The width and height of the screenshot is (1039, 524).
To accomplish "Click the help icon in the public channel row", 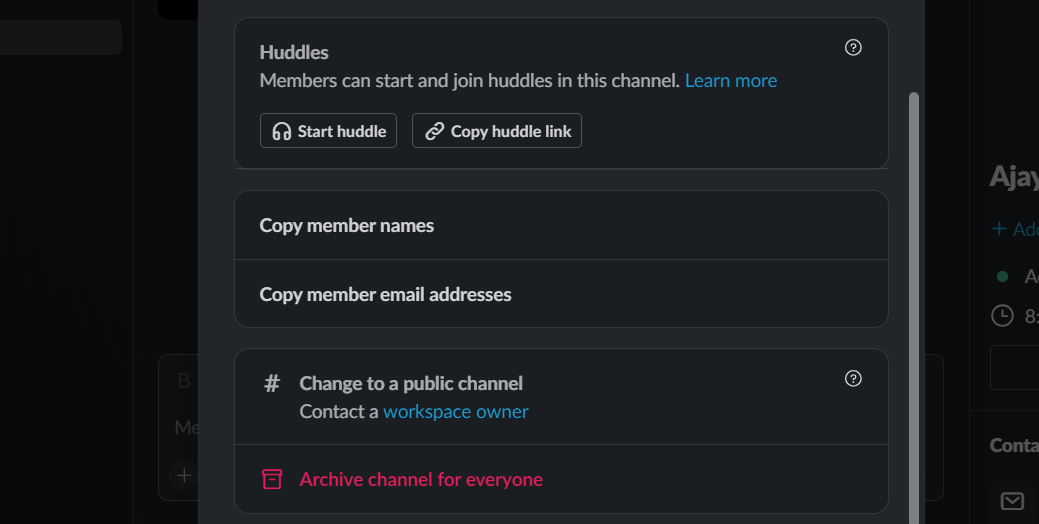I will click(x=853, y=378).
